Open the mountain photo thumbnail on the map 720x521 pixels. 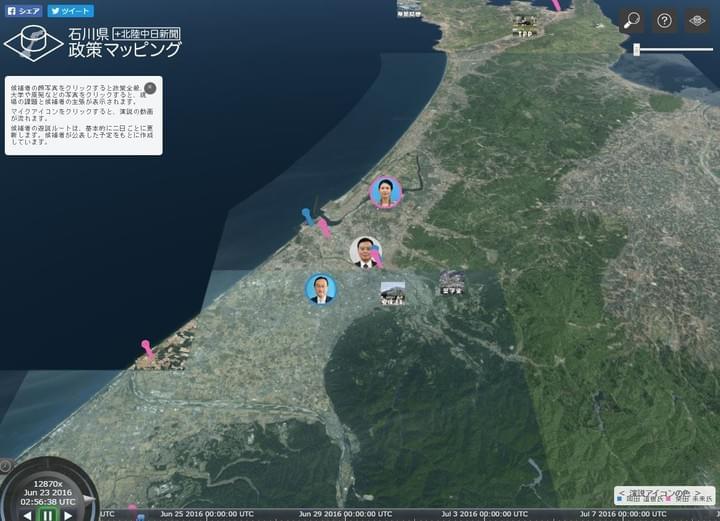pyautogui.click(x=393, y=293)
